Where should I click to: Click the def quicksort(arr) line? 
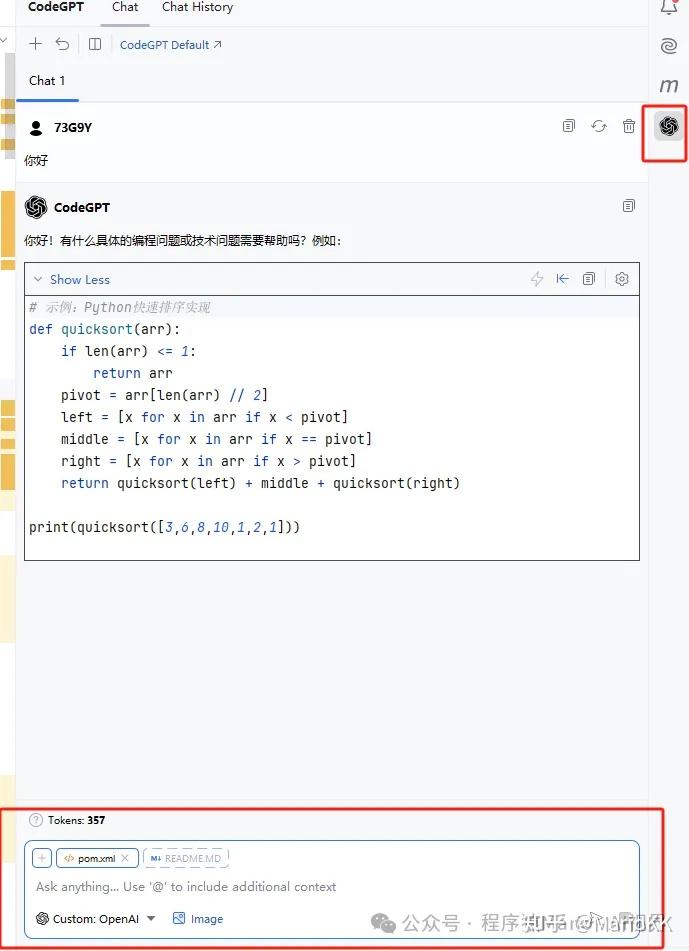click(x=104, y=329)
